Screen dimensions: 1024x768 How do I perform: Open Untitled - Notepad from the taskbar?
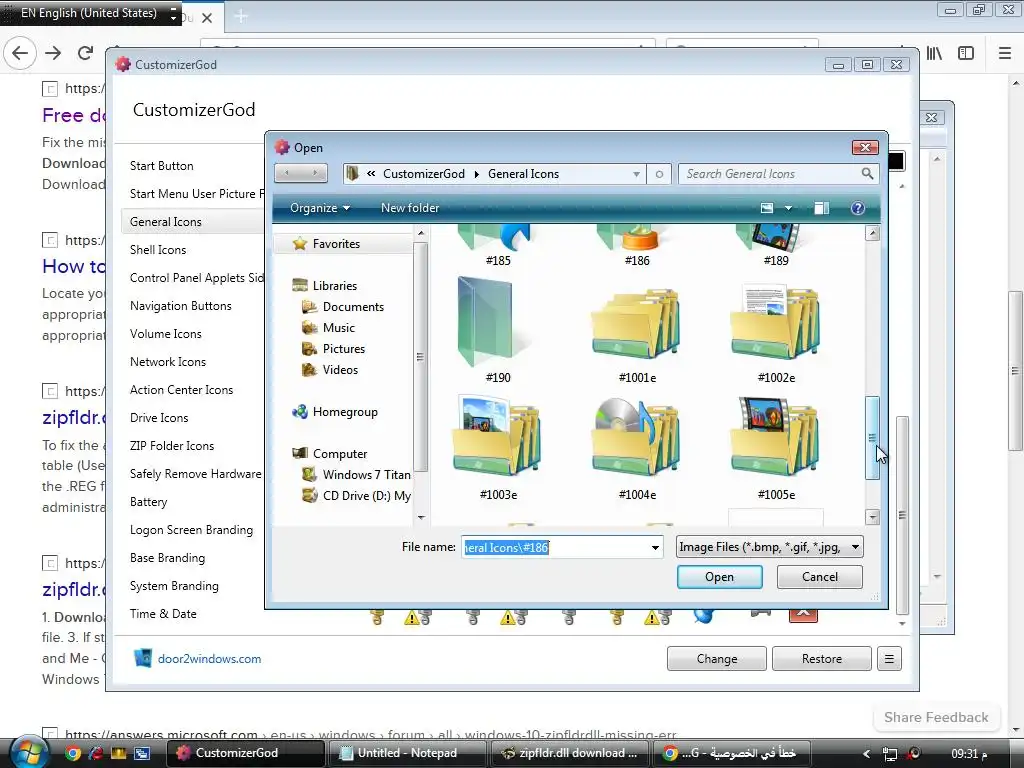tap(406, 753)
